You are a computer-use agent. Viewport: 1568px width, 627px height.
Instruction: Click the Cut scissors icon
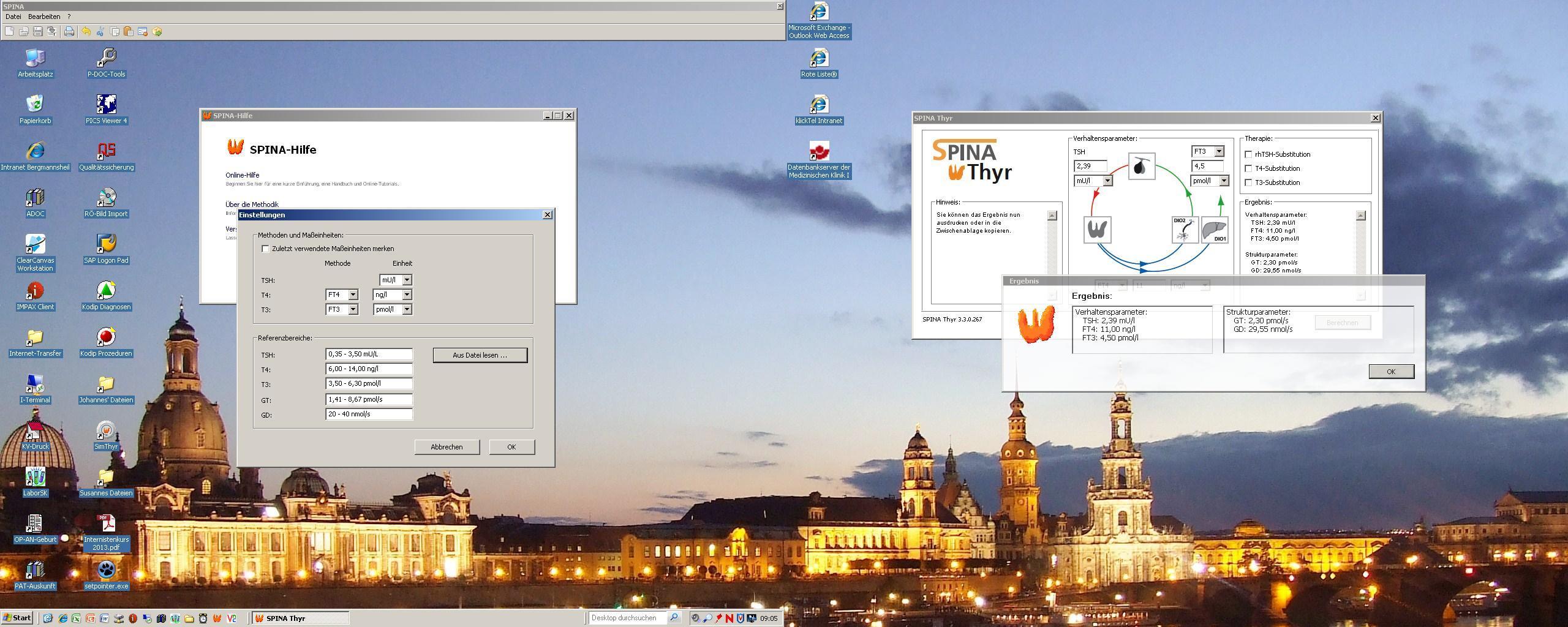click(x=100, y=31)
